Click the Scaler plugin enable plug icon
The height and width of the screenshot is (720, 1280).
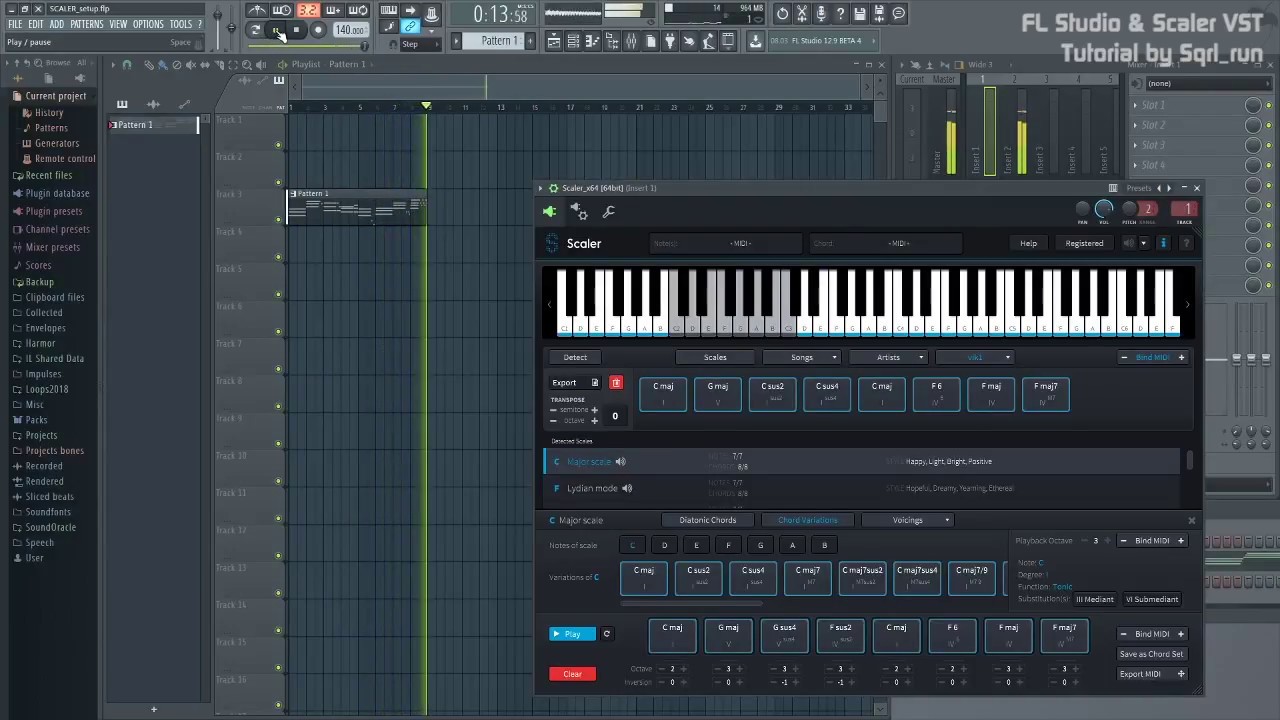(549, 212)
